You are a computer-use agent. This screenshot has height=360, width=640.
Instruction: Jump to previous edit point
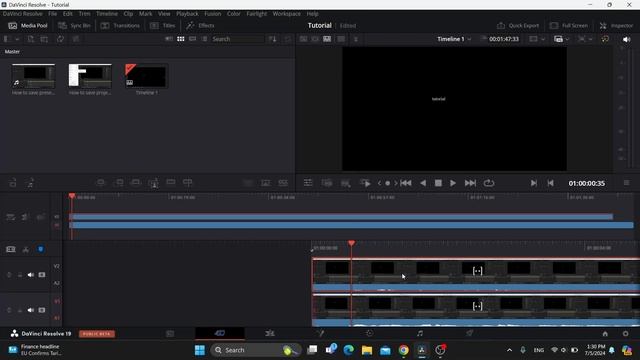point(550,183)
